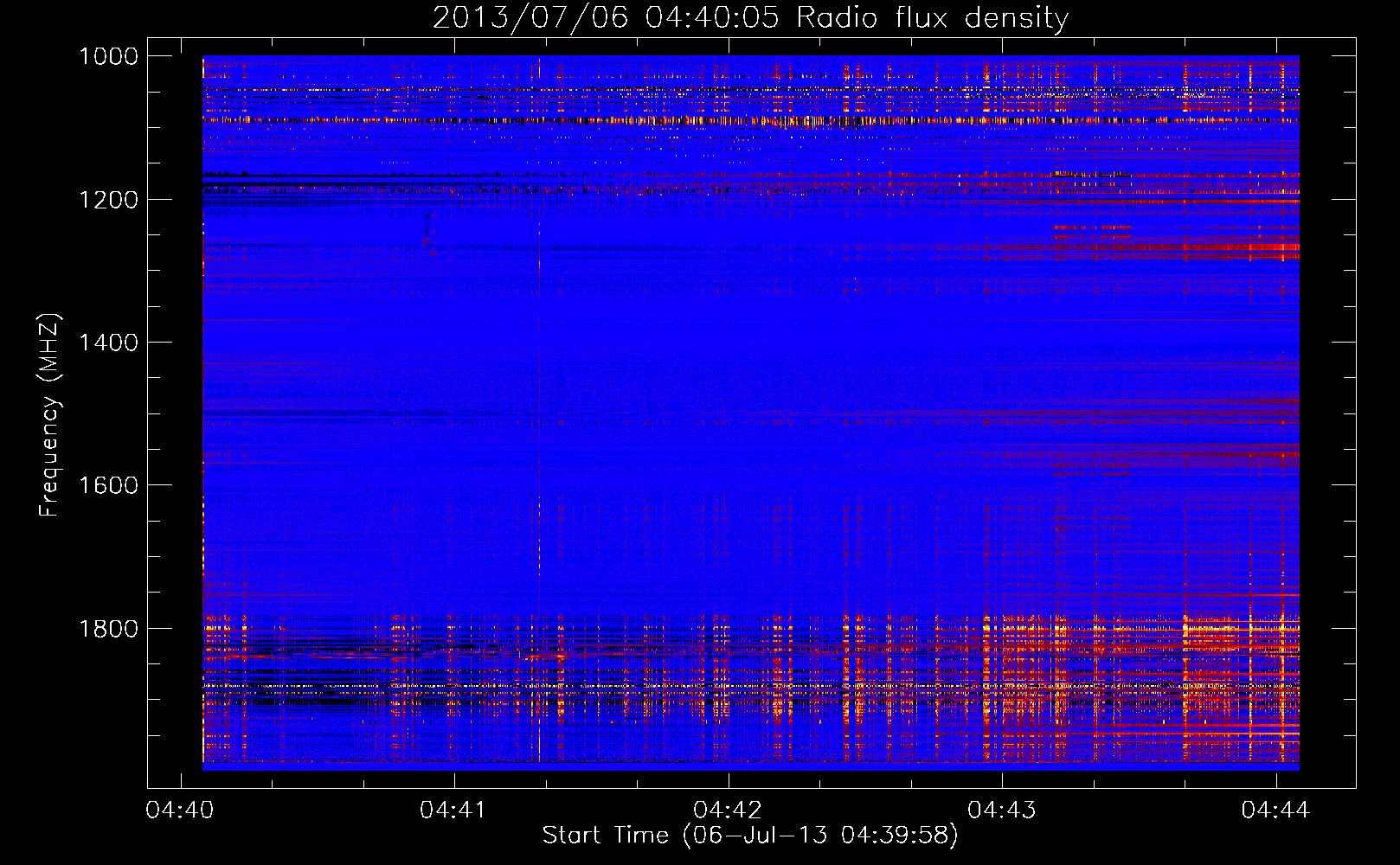Click the 1800 frequency tick label

pos(108,629)
